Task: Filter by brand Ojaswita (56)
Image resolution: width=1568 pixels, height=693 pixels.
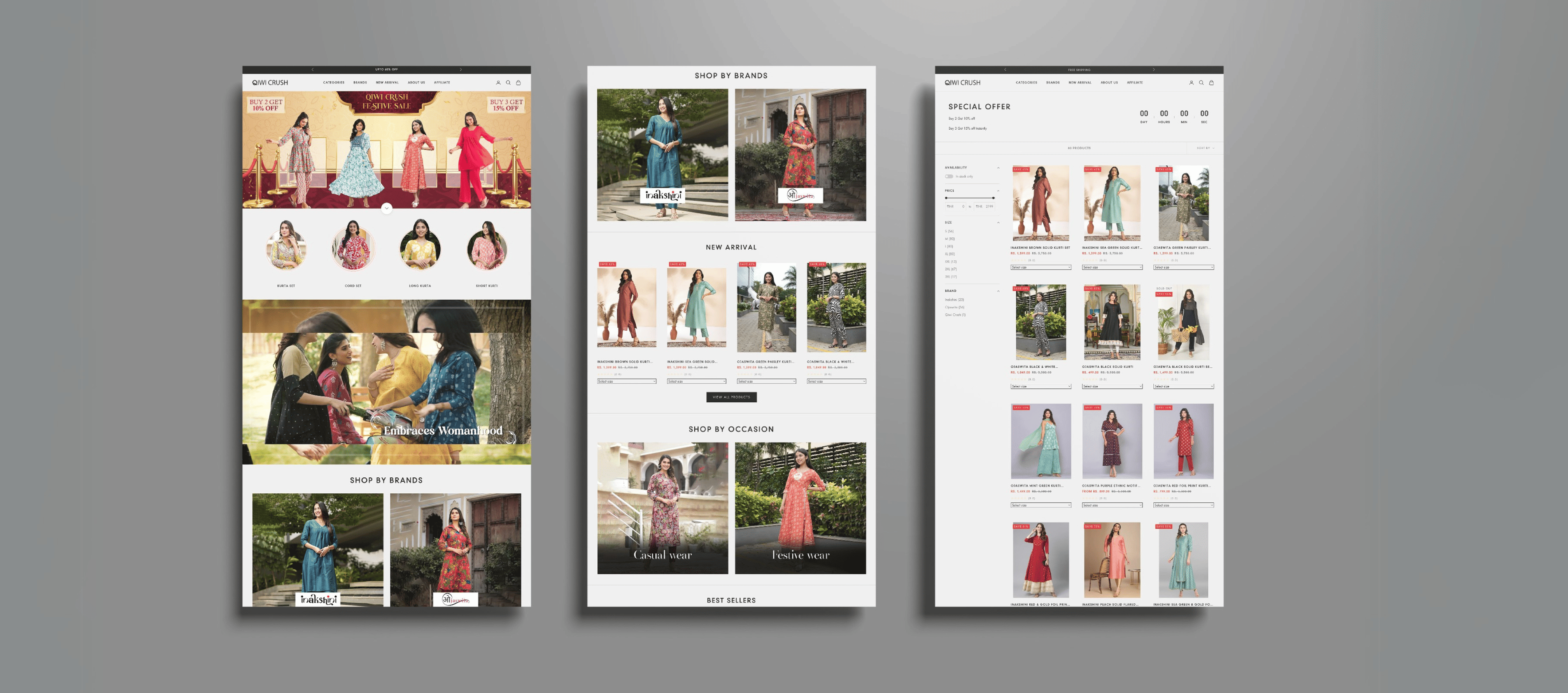Action: point(955,307)
